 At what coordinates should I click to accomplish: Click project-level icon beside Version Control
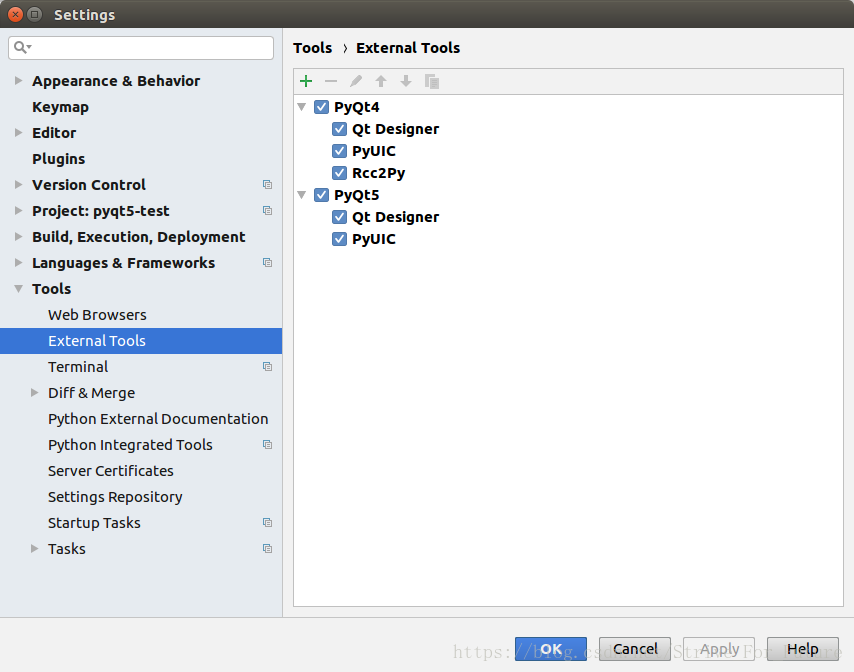267,185
